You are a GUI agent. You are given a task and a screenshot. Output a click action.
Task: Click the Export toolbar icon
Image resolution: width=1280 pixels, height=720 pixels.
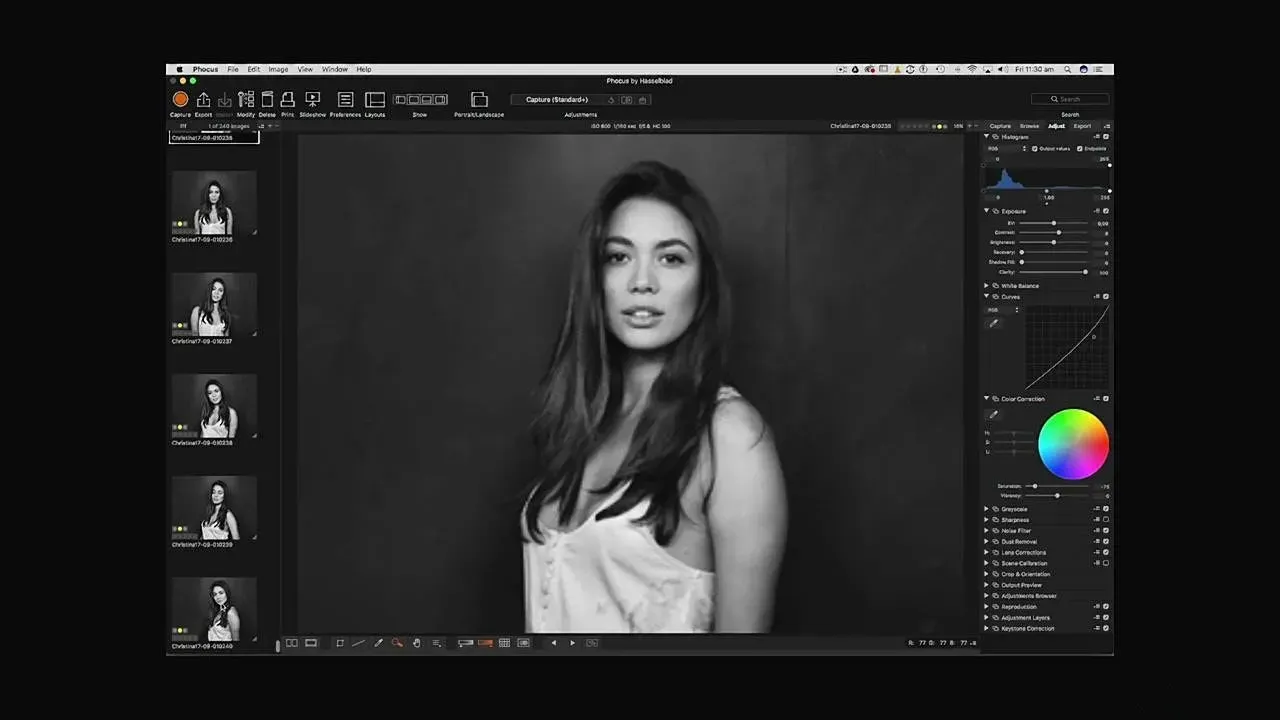point(203,99)
